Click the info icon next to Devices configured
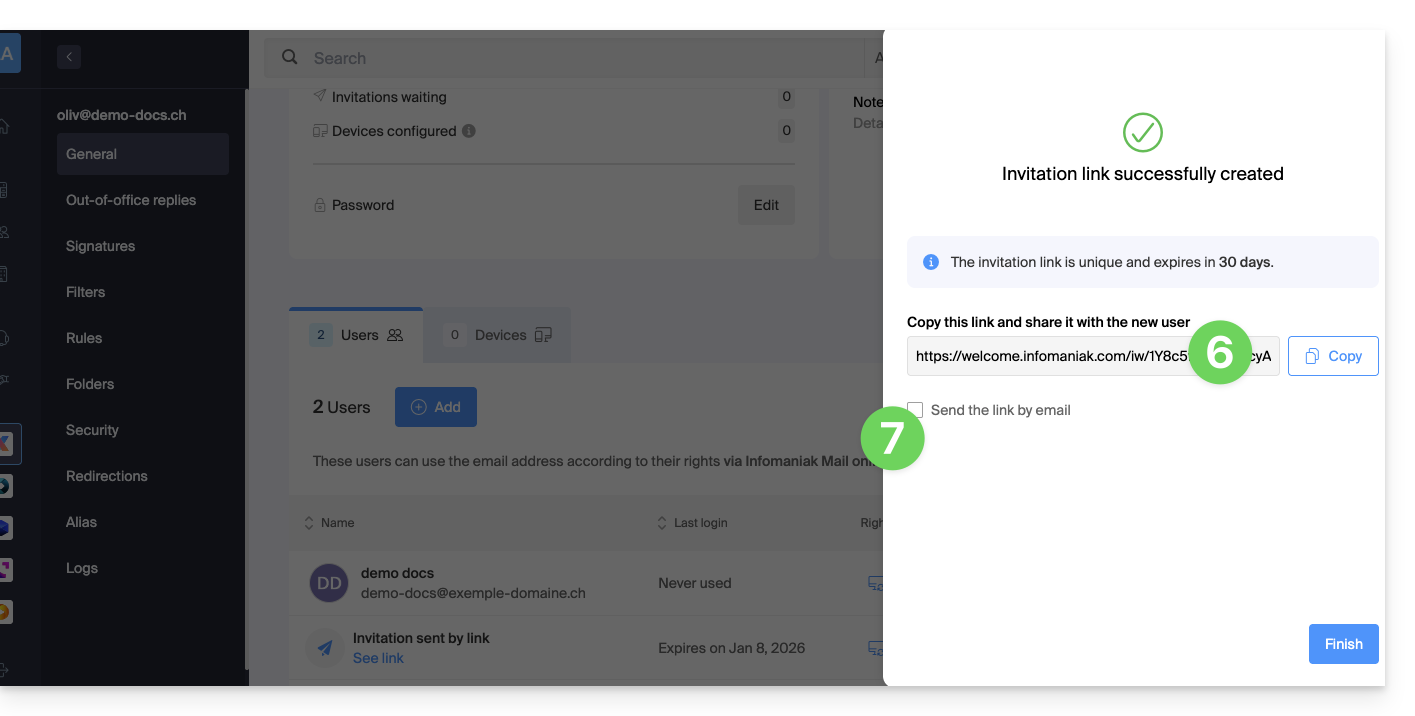Viewport: 1415px width, 716px height. (469, 131)
